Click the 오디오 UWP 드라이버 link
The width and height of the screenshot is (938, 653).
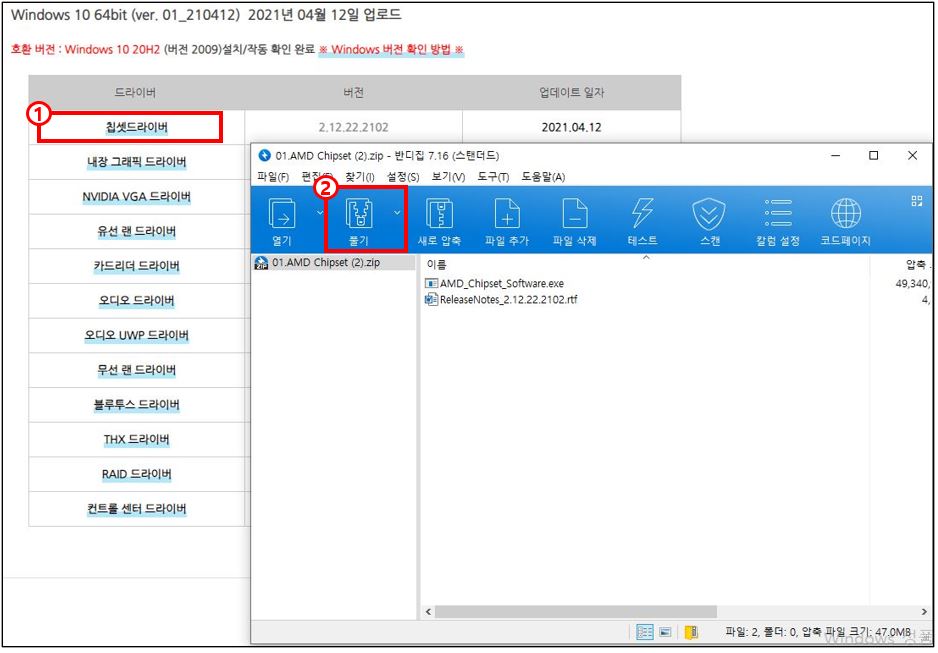pyautogui.click(x=137, y=335)
